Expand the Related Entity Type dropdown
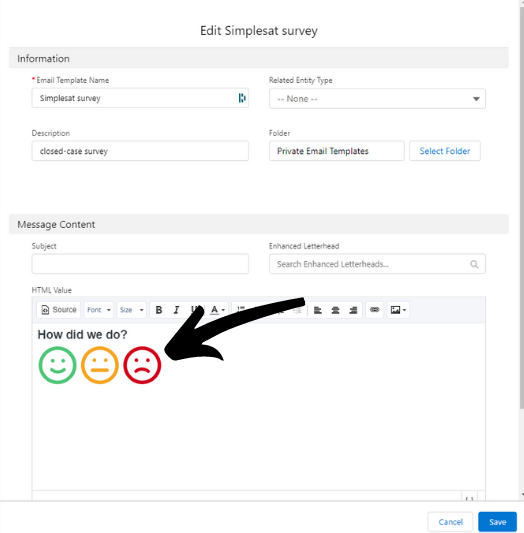This screenshot has width=524, height=533. tap(377, 99)
